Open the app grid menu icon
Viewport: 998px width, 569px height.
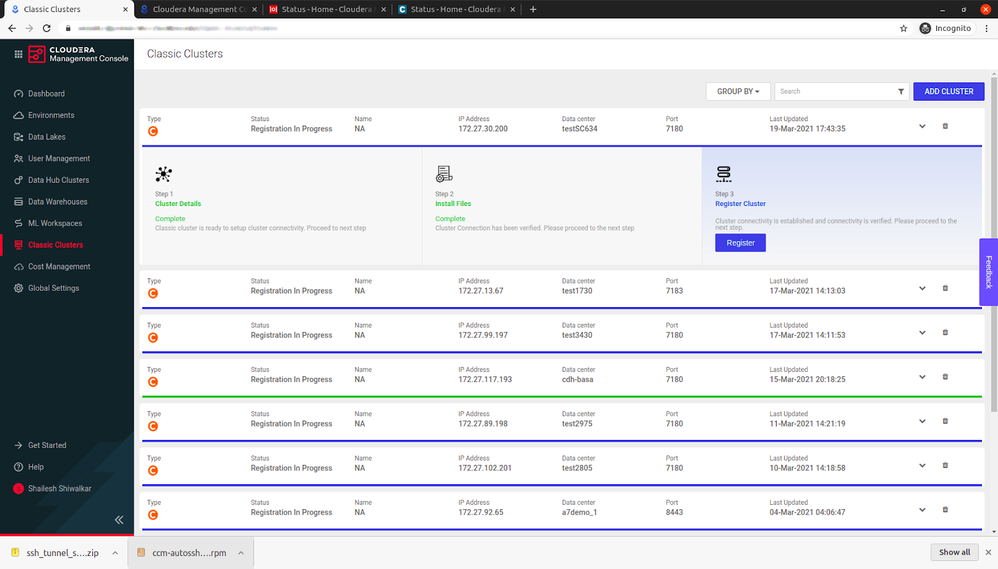click(18, 54)
